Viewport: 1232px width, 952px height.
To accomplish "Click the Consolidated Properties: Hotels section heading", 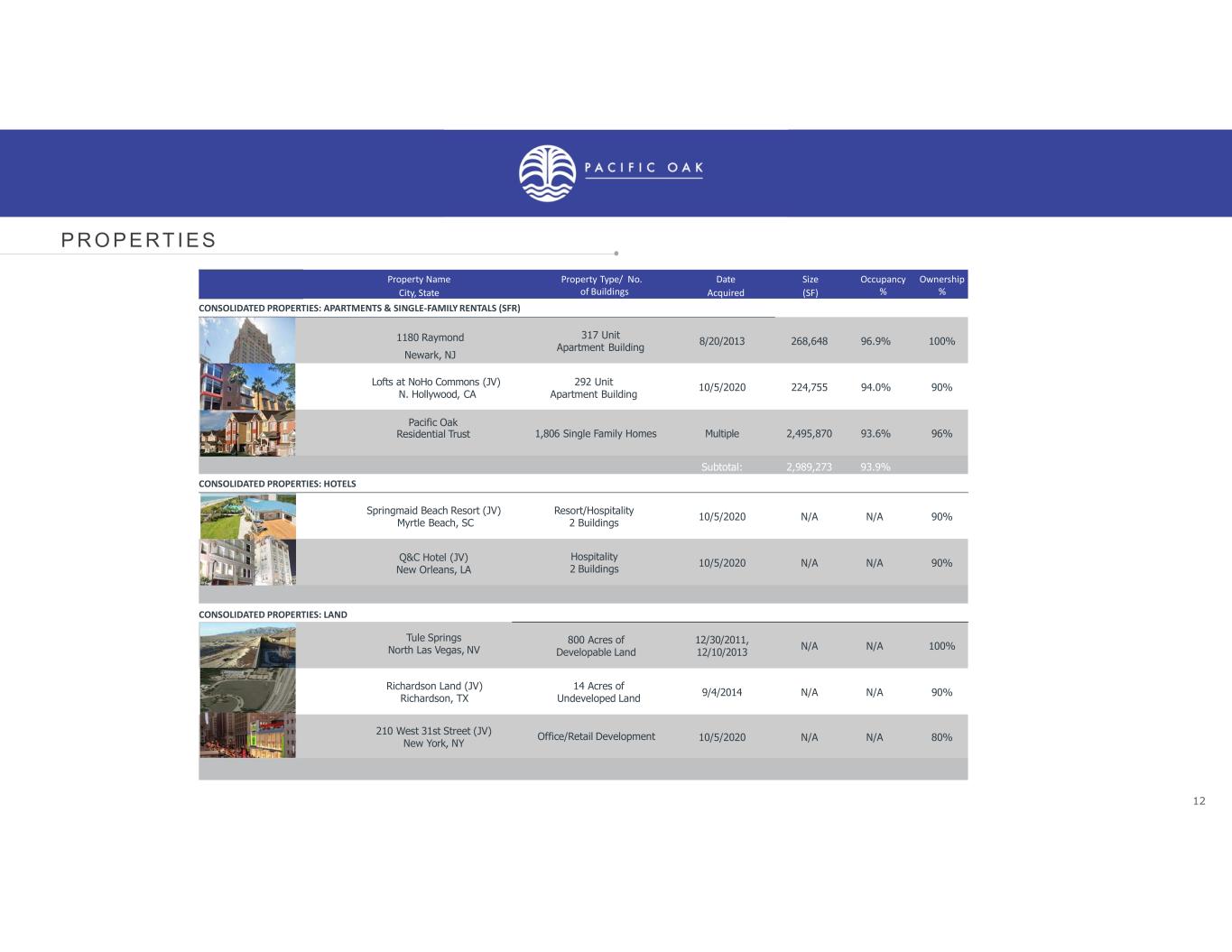I will 277,484.
